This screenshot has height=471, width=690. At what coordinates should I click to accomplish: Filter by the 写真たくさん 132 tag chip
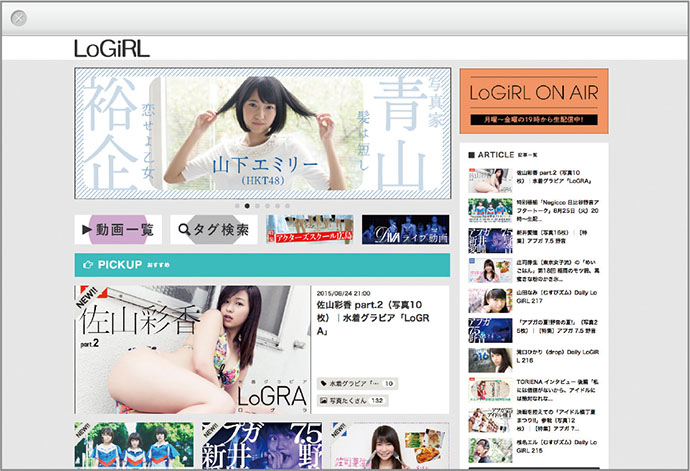tap(352, 401)
